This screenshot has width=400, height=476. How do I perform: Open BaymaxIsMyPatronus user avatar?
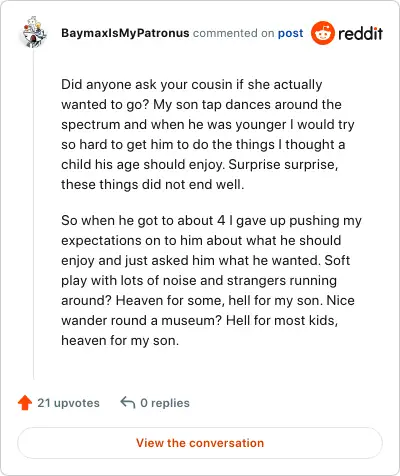tap(34, 32)
